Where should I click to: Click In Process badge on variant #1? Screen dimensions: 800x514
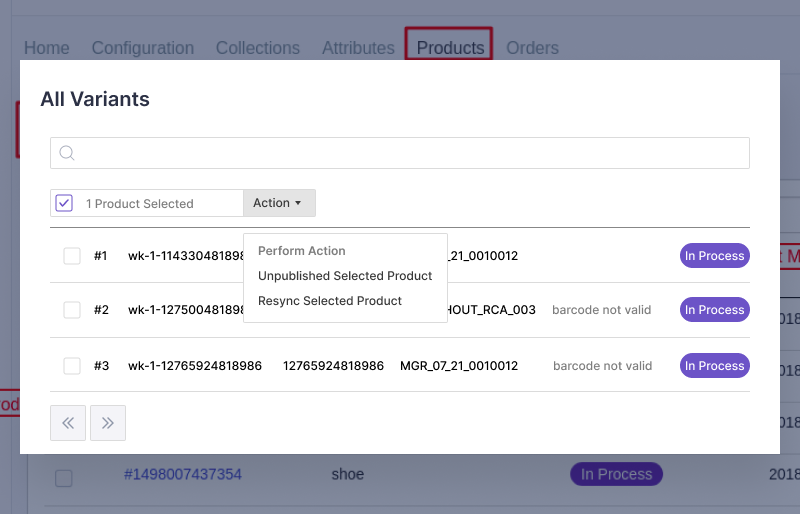(714, 256)
